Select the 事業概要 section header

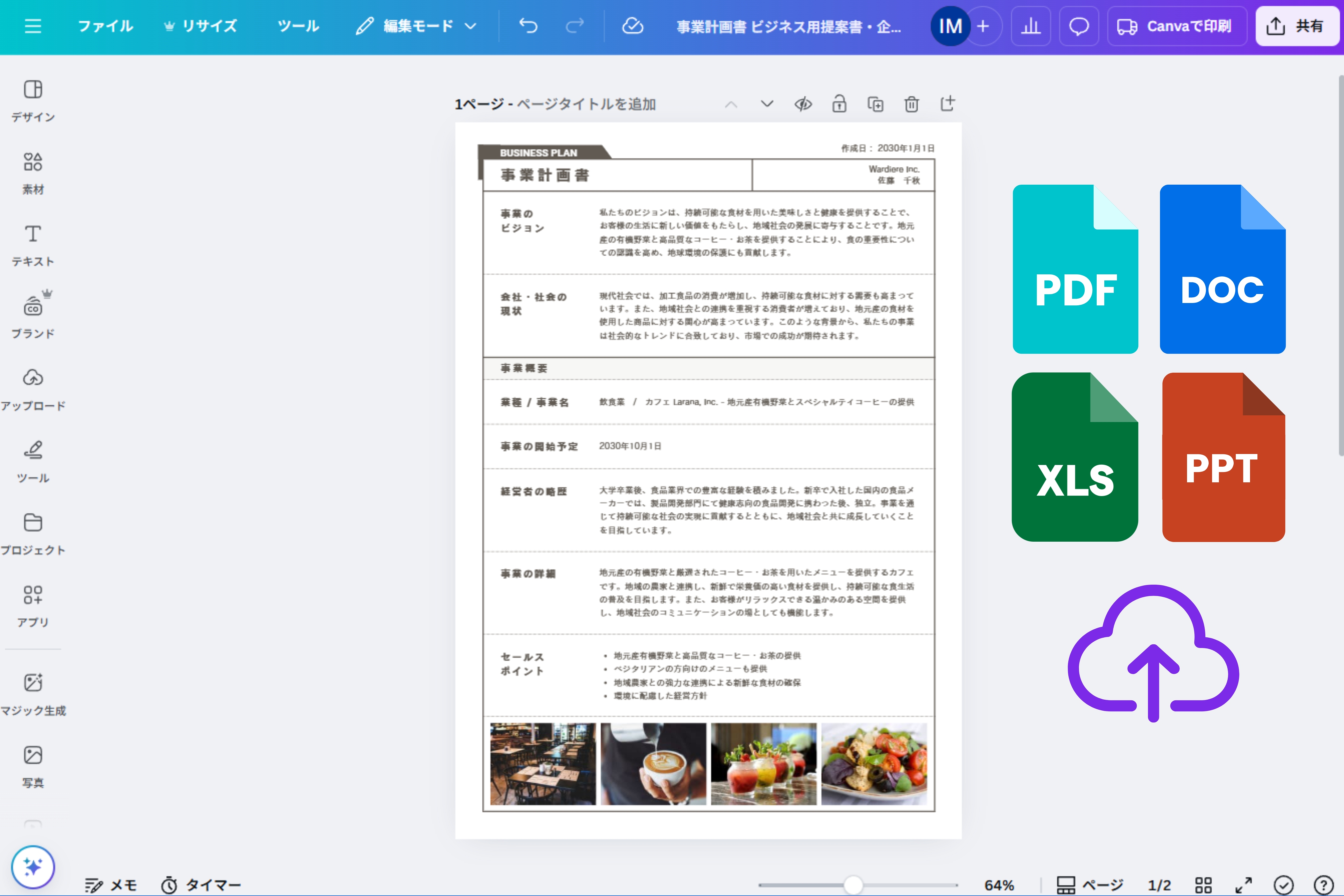pos(523,369)
